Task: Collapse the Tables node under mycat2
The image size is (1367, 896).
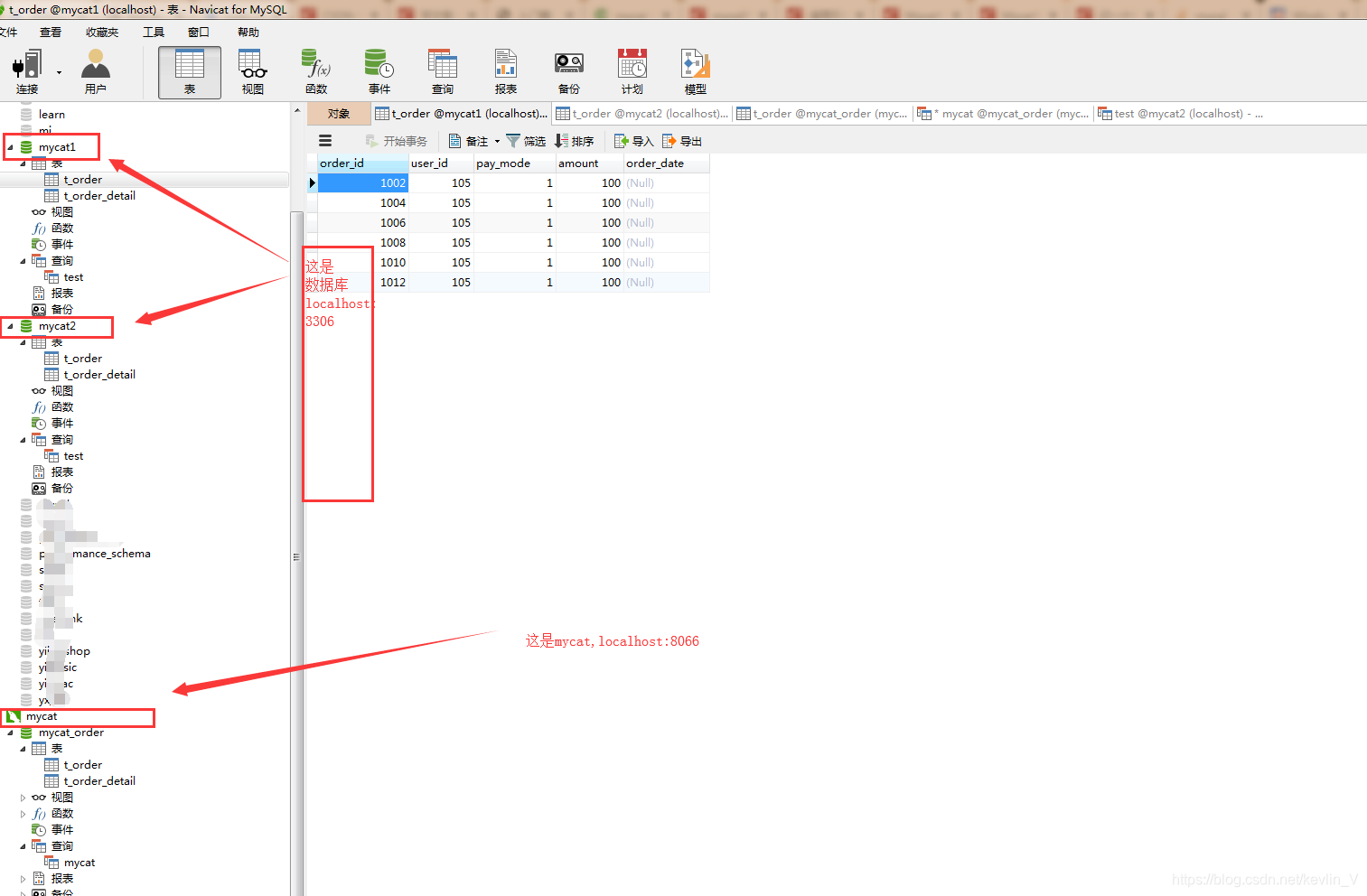Action: [x=23, y=342]
